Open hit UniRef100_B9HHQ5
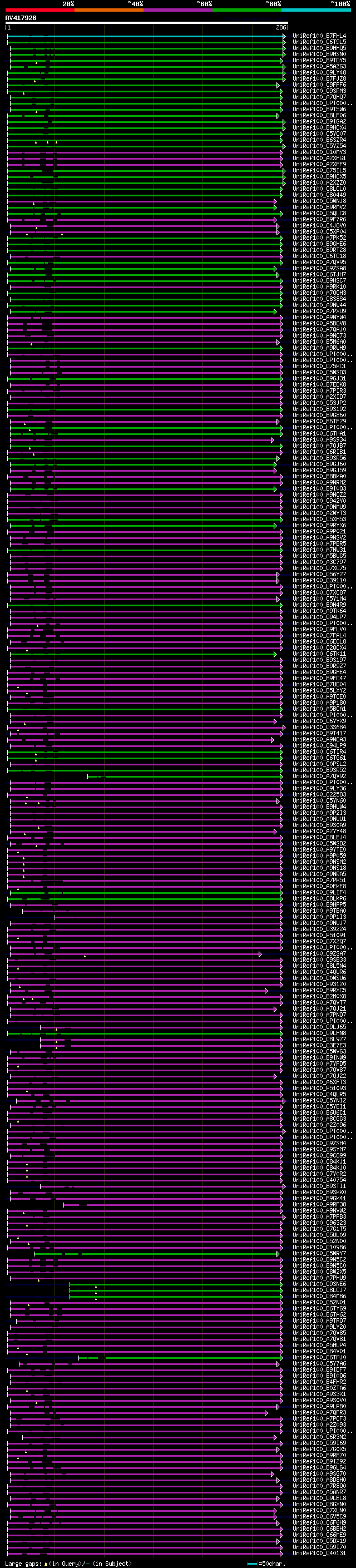The width and height of the screenshot is (356, 1568). click(x=319, y=48)
